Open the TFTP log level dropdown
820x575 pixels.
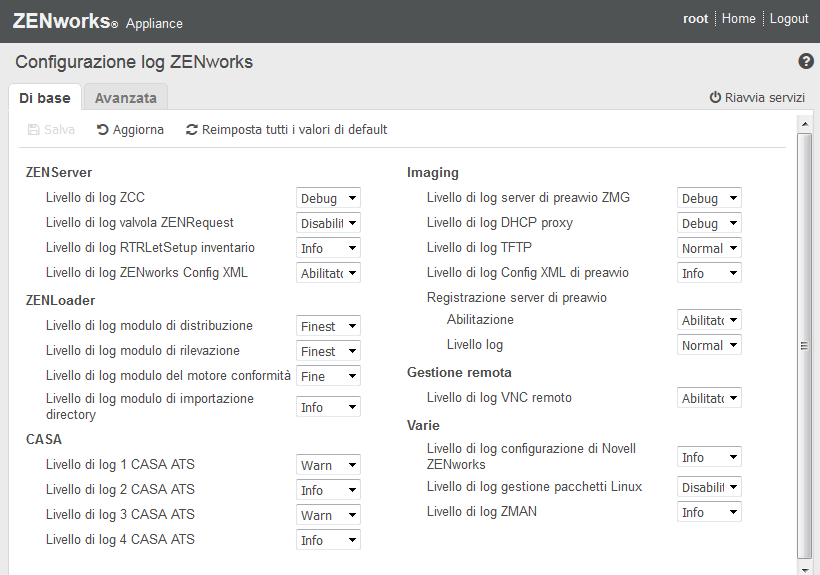coord(709,248)
